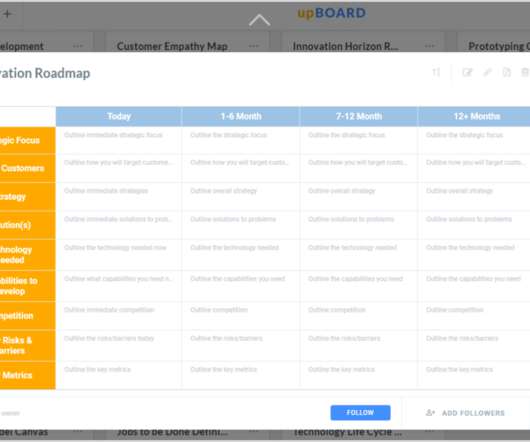
Task: Click the orange Metrics row label
Action: (x=27, y=375)
